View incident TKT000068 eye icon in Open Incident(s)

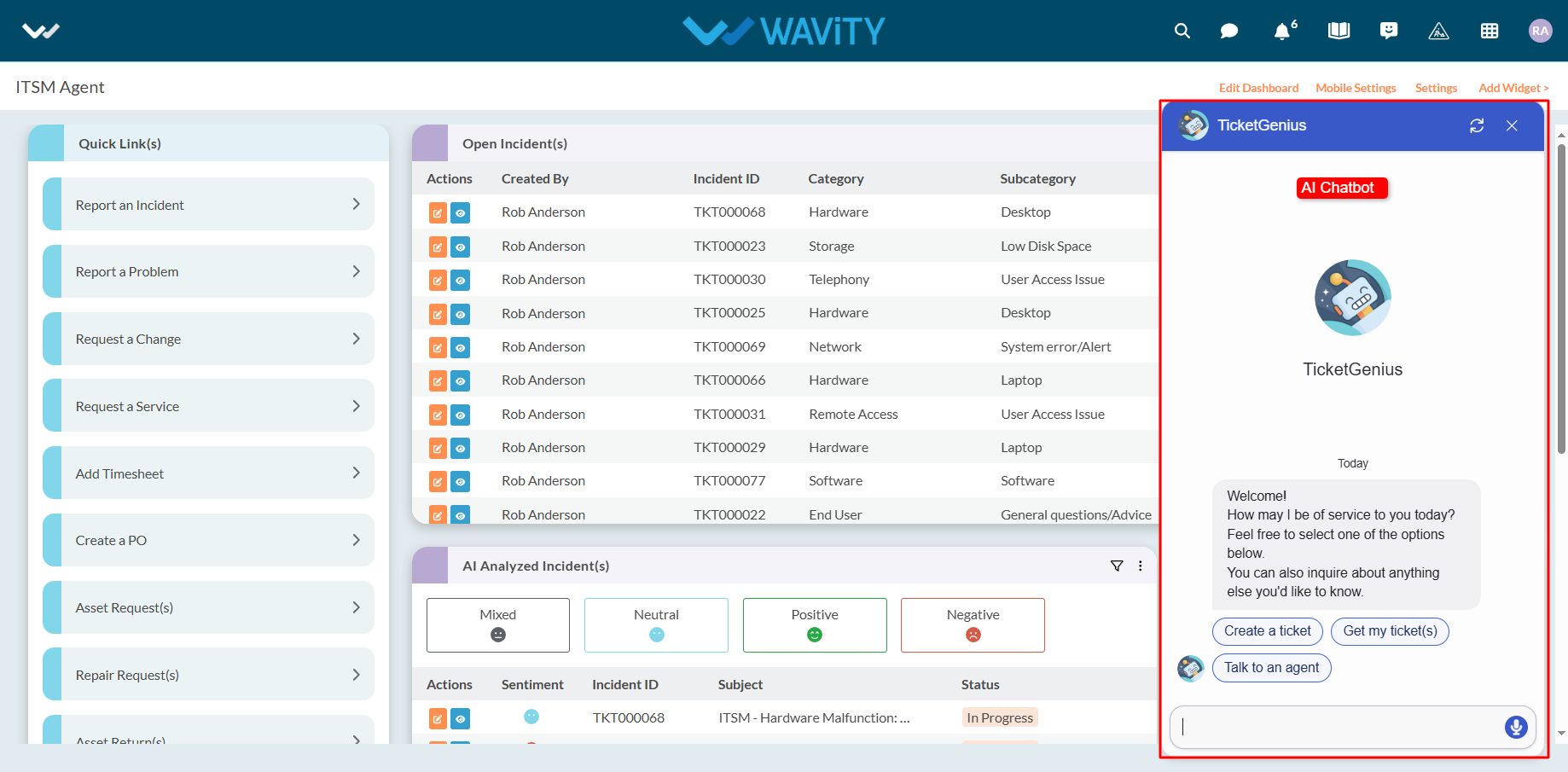pyautogui.click(x=460, y=212)
